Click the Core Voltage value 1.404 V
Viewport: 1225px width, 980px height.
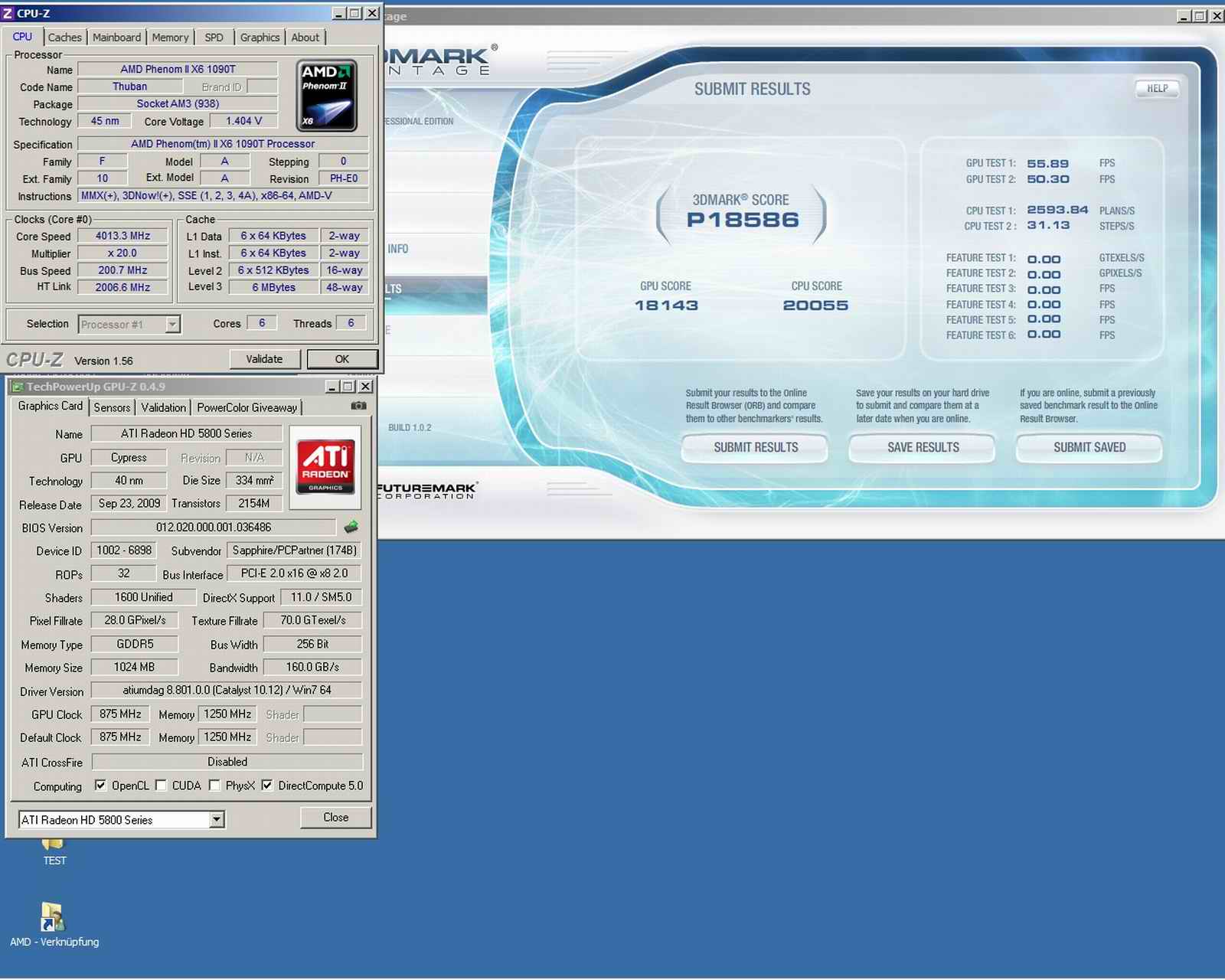[244, 121]
